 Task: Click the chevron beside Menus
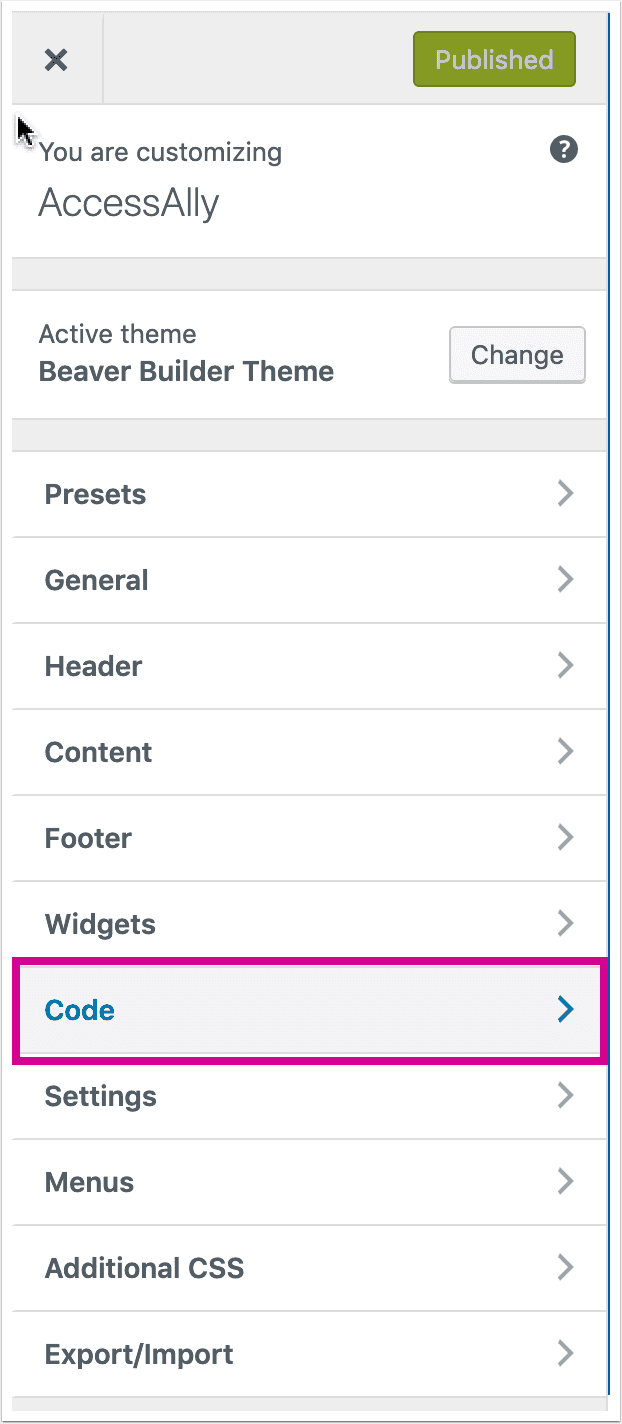pos(565,1182)
